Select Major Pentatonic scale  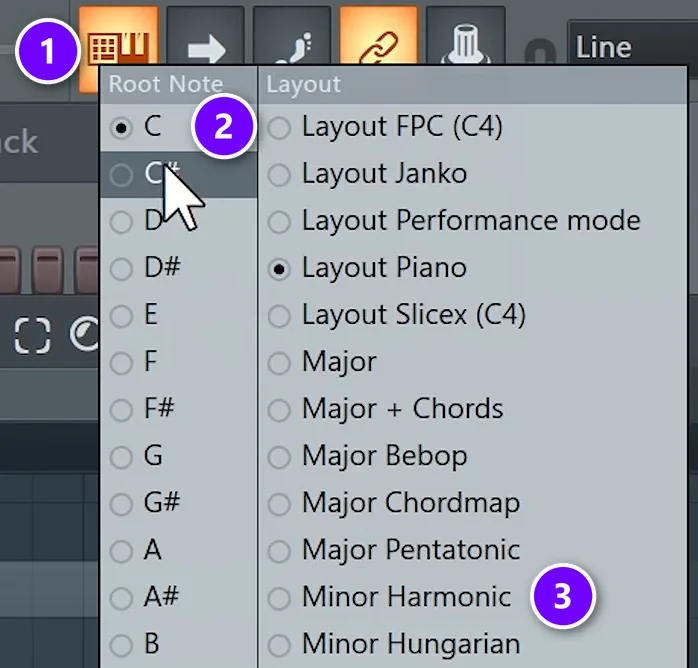tap(473, 550)
